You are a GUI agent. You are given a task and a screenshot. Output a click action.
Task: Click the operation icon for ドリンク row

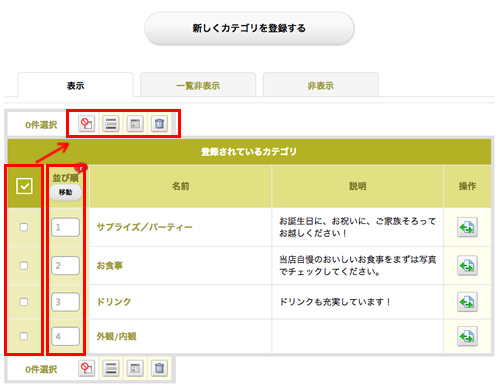pos(467,302)
